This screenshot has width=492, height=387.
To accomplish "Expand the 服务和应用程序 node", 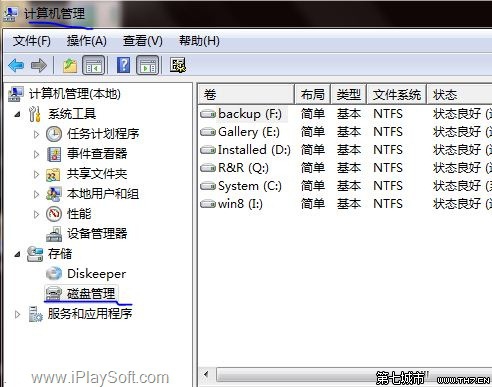I will (x=17, y=314).
